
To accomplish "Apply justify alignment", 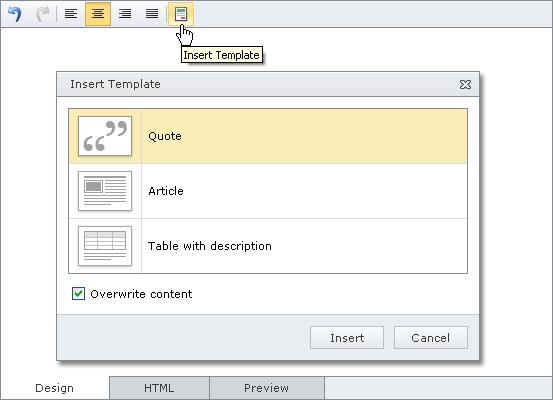I will [x=152, y=14].
